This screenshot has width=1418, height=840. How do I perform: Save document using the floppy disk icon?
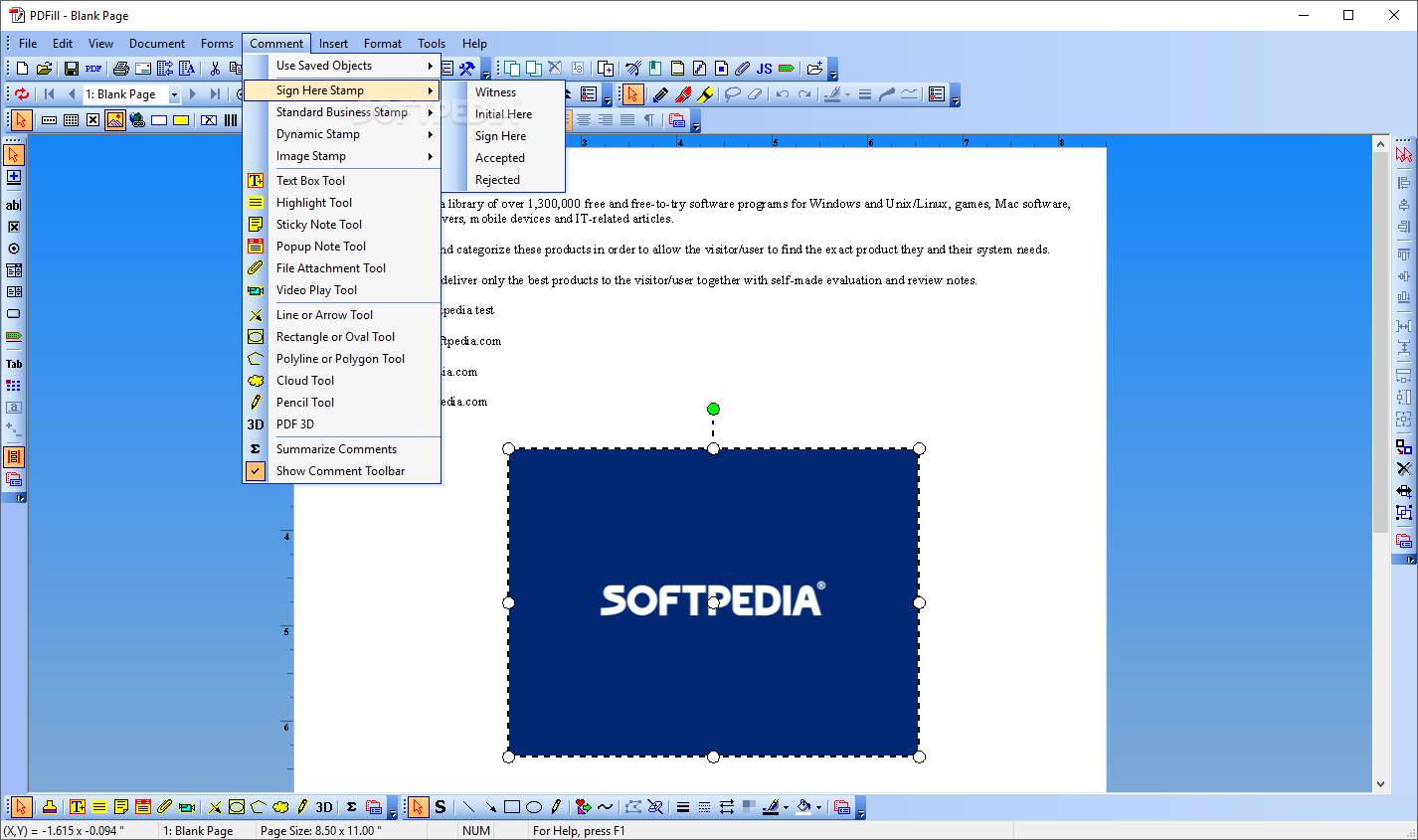(72, 69)
